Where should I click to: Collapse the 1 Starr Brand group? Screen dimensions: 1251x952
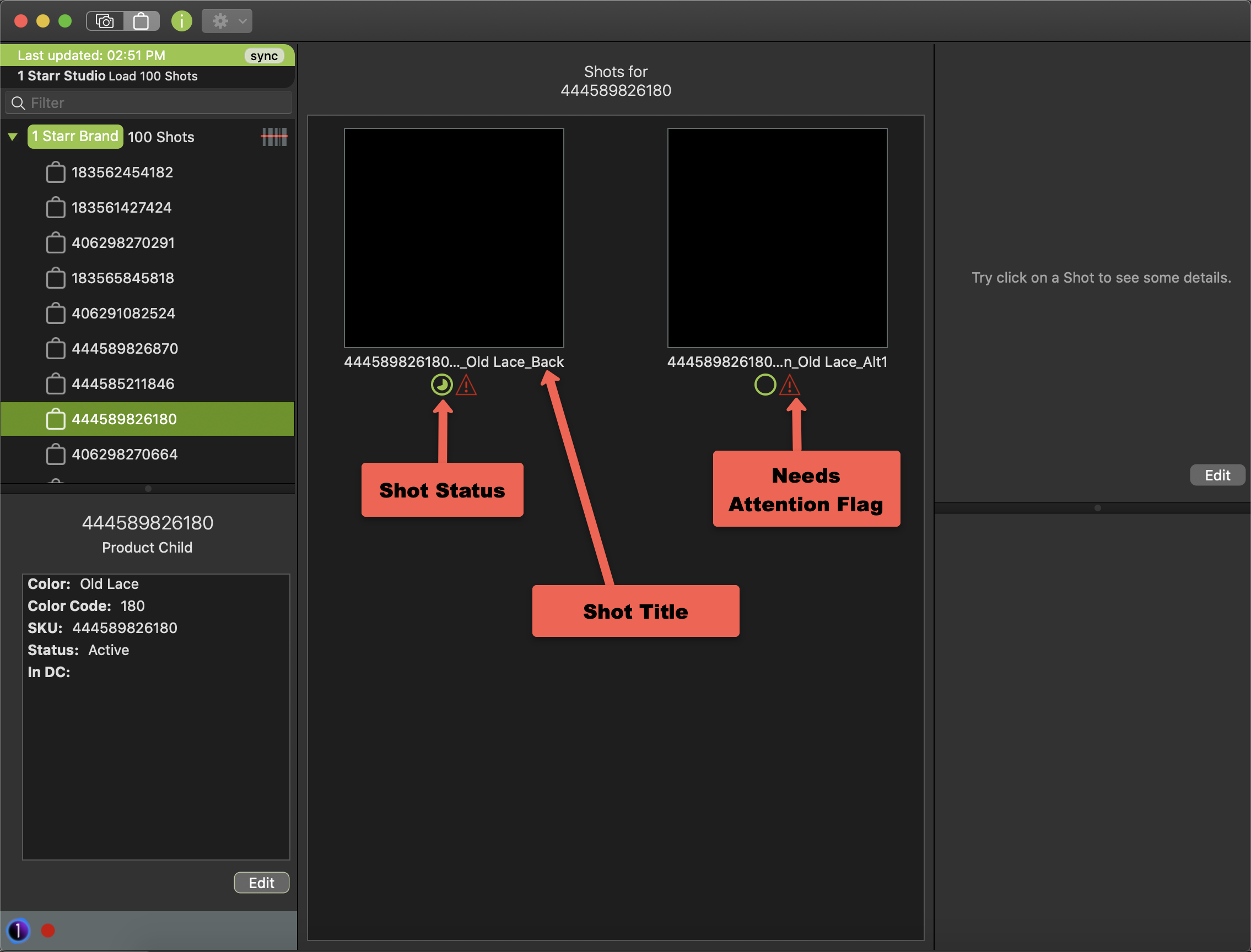pyautogui.click(x=13, y=137)
